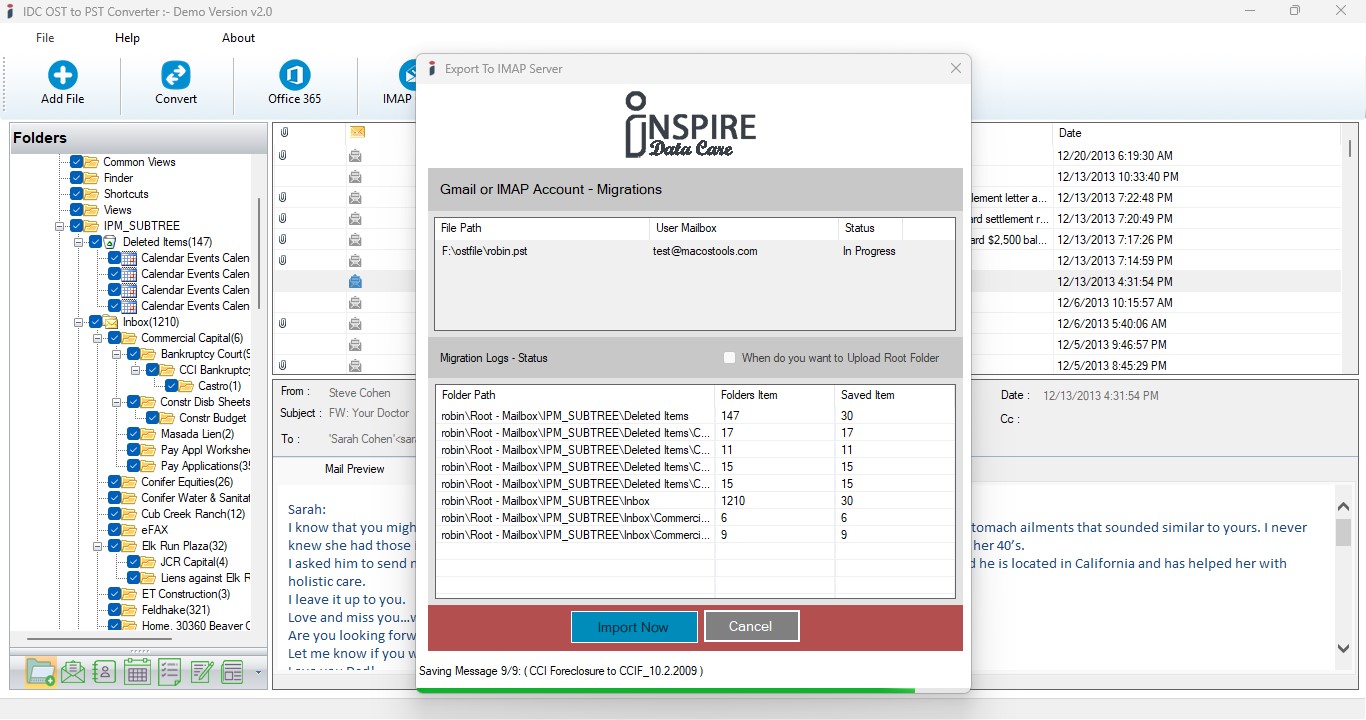
Task: Select the Masada Lien(2) folder
Action: point(197,434)
